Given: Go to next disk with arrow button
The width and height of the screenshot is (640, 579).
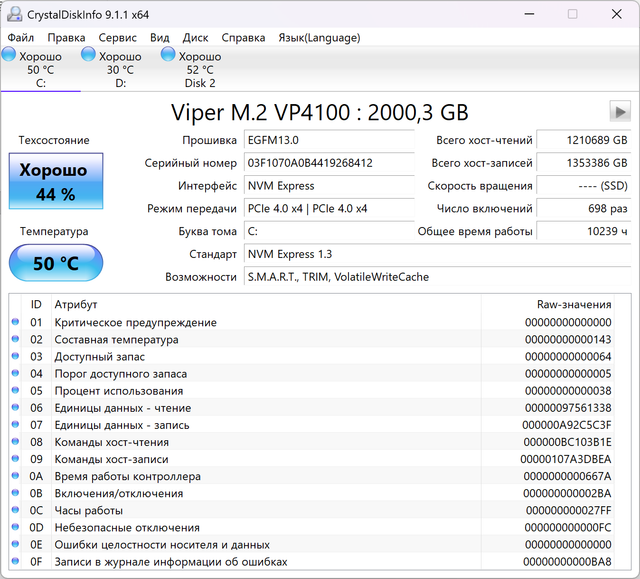Looking at the screenshot, I should click(620, 111).
